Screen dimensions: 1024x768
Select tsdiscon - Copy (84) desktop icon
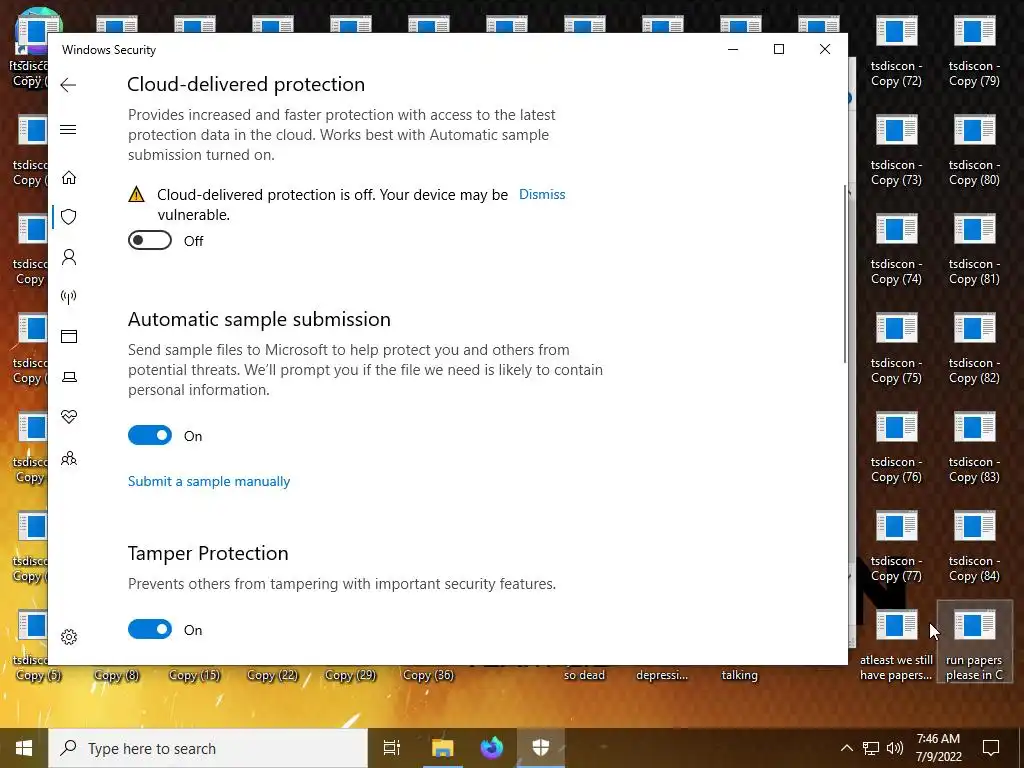click(x=974, y=547)
